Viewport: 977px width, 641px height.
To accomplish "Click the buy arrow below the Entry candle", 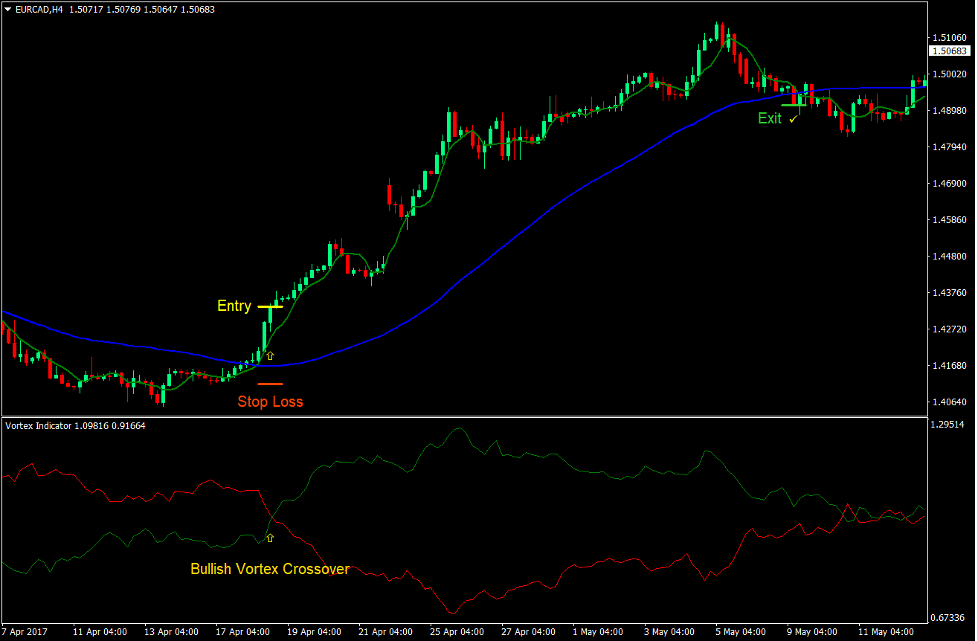I will tap(268, 355).
